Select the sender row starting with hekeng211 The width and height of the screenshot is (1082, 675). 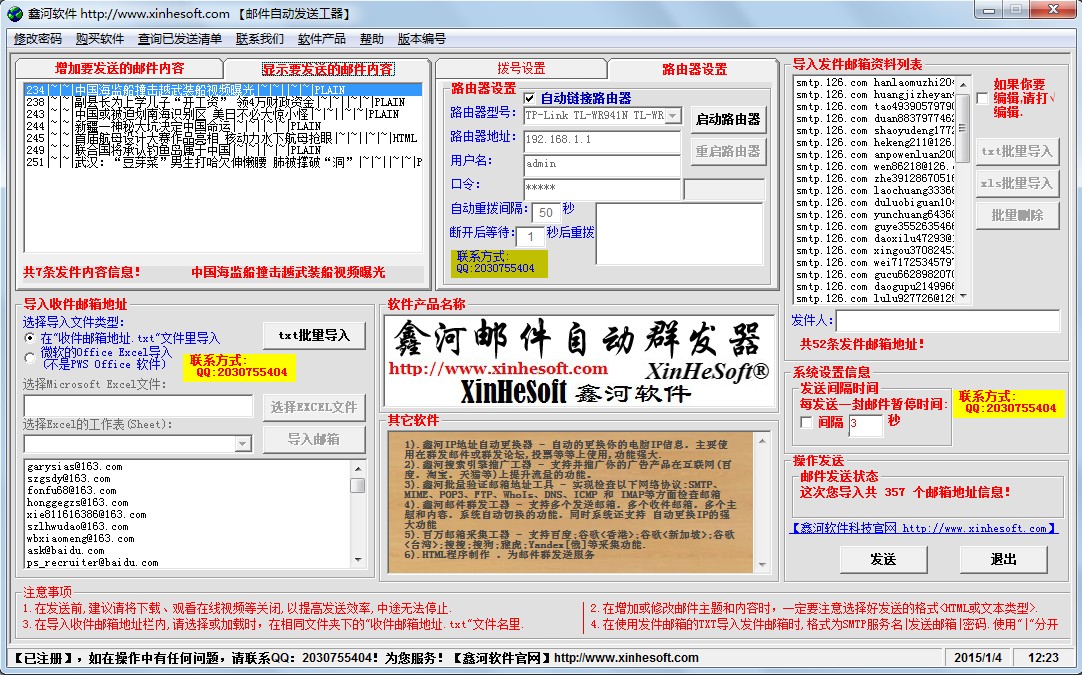[x=875, y=142]
